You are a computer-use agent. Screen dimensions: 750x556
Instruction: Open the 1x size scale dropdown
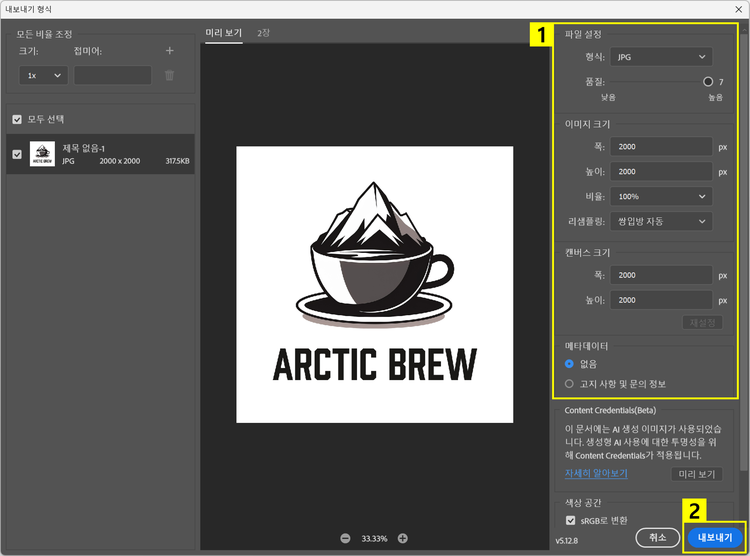pyautogui.click(x=43, y=75)
